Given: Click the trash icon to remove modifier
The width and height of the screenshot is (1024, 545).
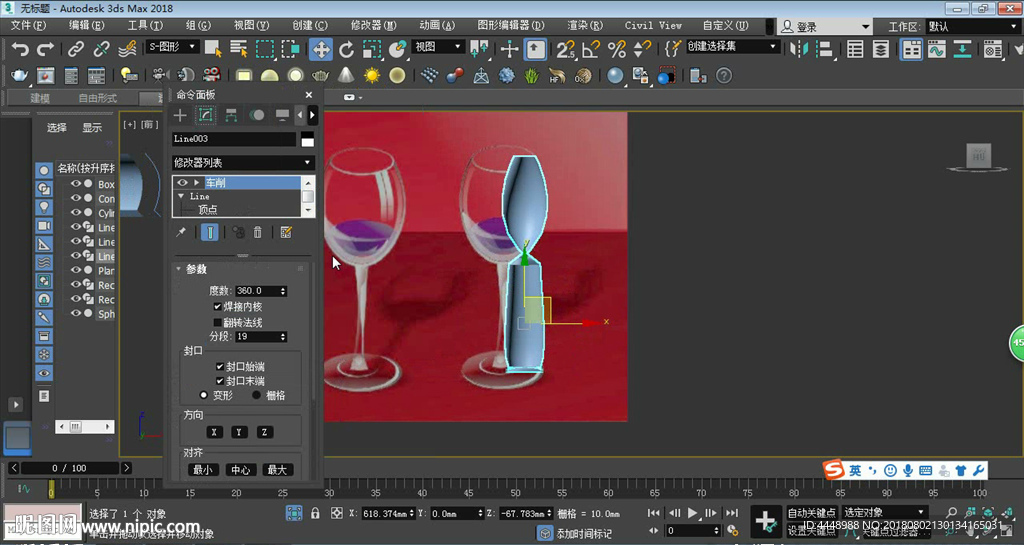Looking at the screenshot, I should point(257,232).
